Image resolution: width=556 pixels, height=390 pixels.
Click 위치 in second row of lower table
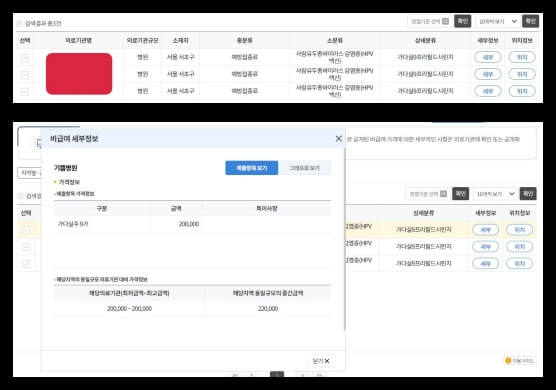click(x=519, y=247)
